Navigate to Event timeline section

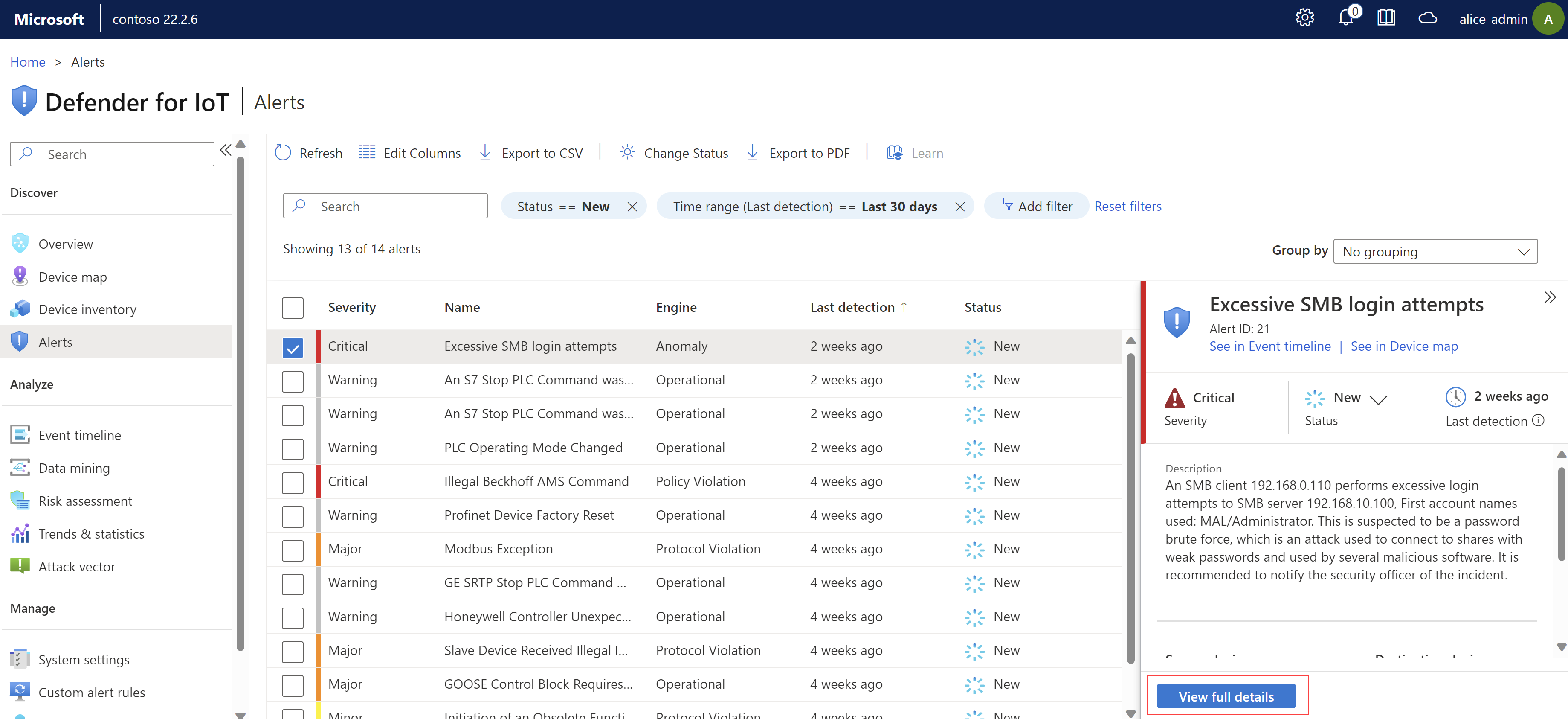pos(78,434)
